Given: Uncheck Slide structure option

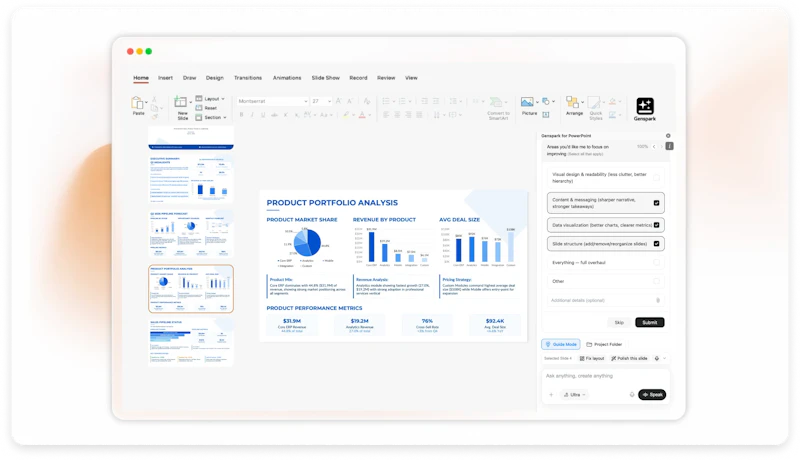Looking at the screenshot, I should point(657,244).
